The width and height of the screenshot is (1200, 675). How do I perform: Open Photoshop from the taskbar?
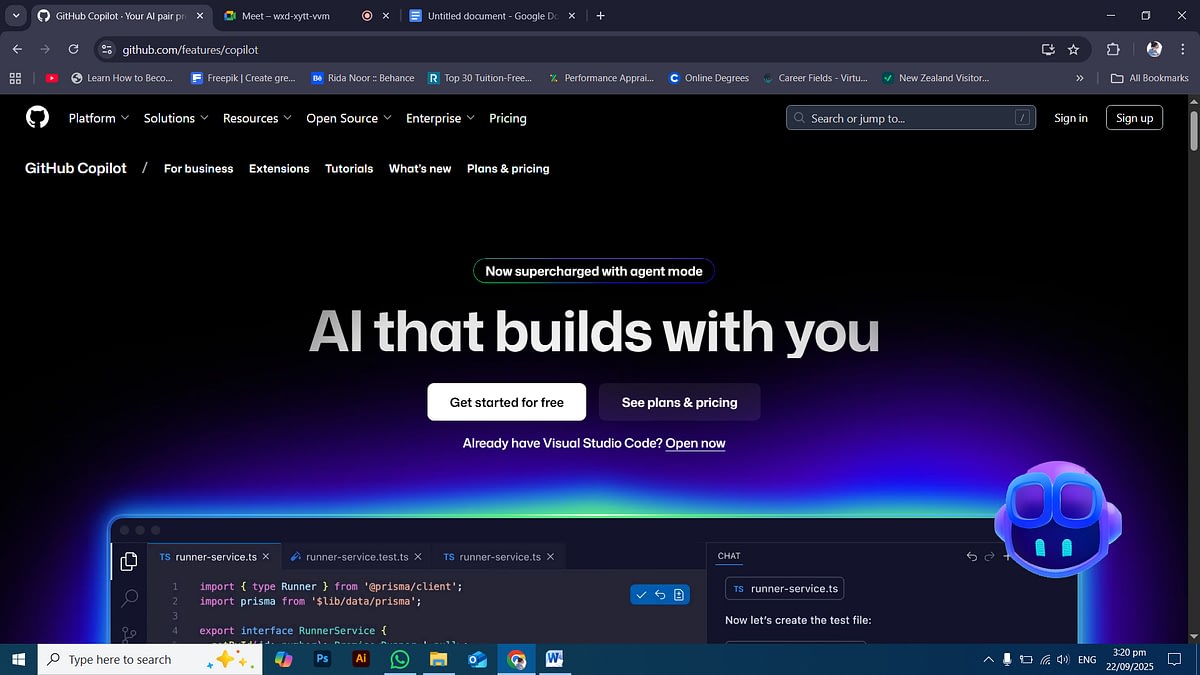(322, 659)
